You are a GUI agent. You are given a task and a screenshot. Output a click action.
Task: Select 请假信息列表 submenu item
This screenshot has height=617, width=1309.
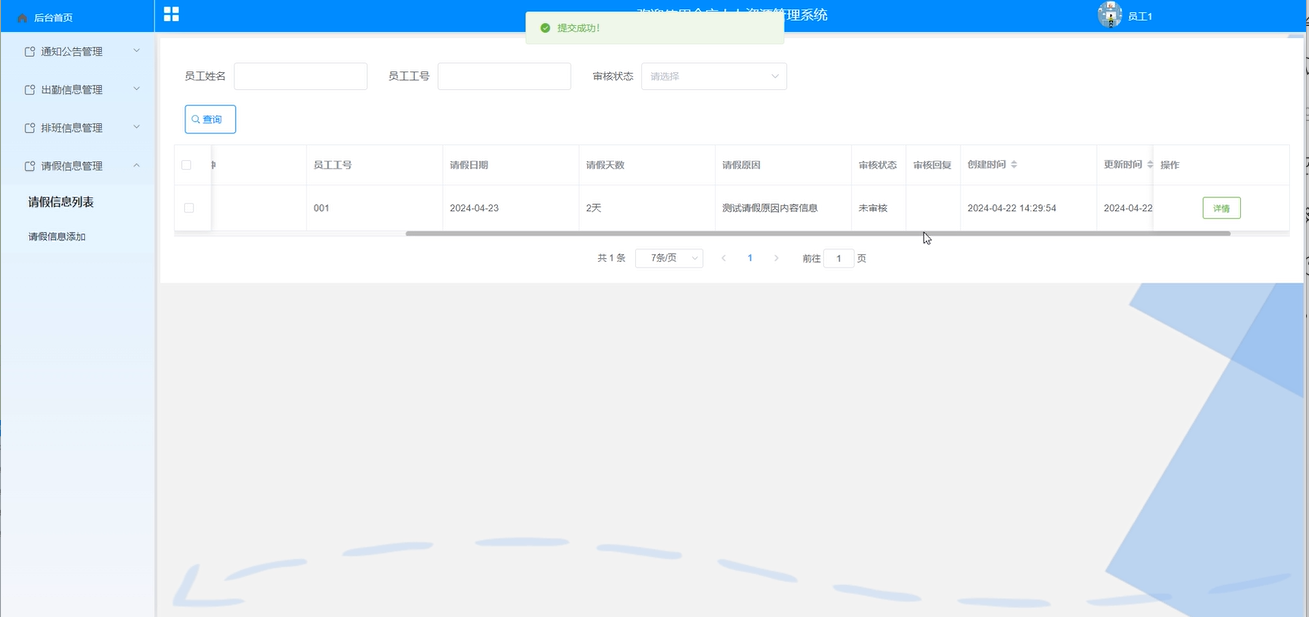tap(61, 202)
